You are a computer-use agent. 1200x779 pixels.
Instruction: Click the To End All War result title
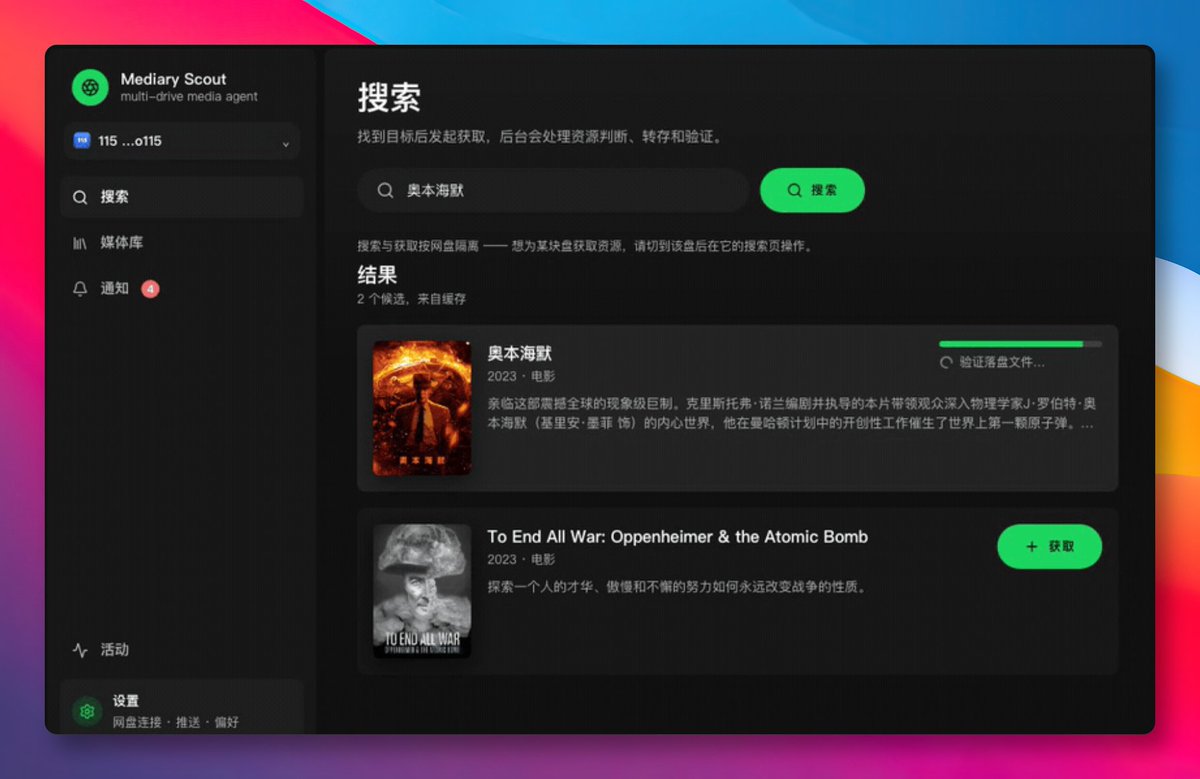pos(677,537)
